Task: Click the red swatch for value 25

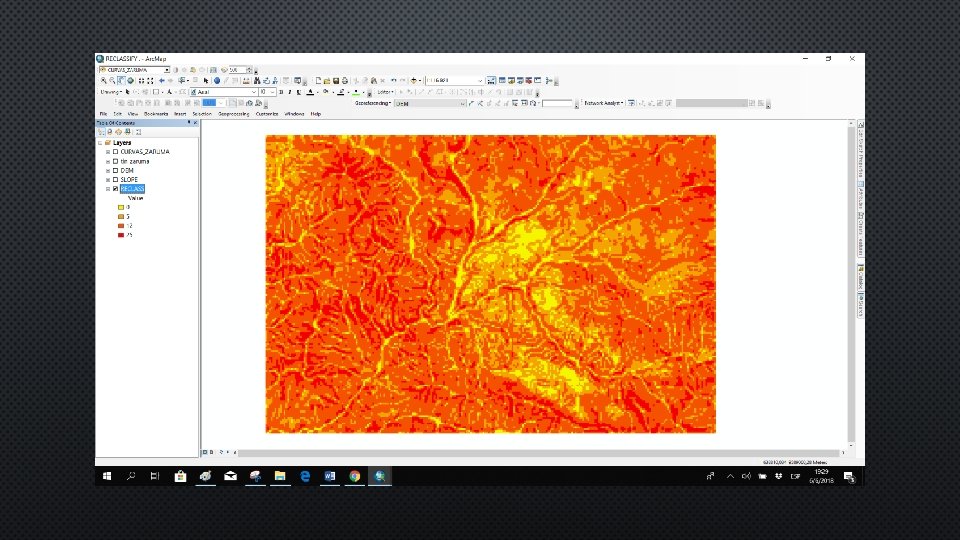Action: click(121, 235)
